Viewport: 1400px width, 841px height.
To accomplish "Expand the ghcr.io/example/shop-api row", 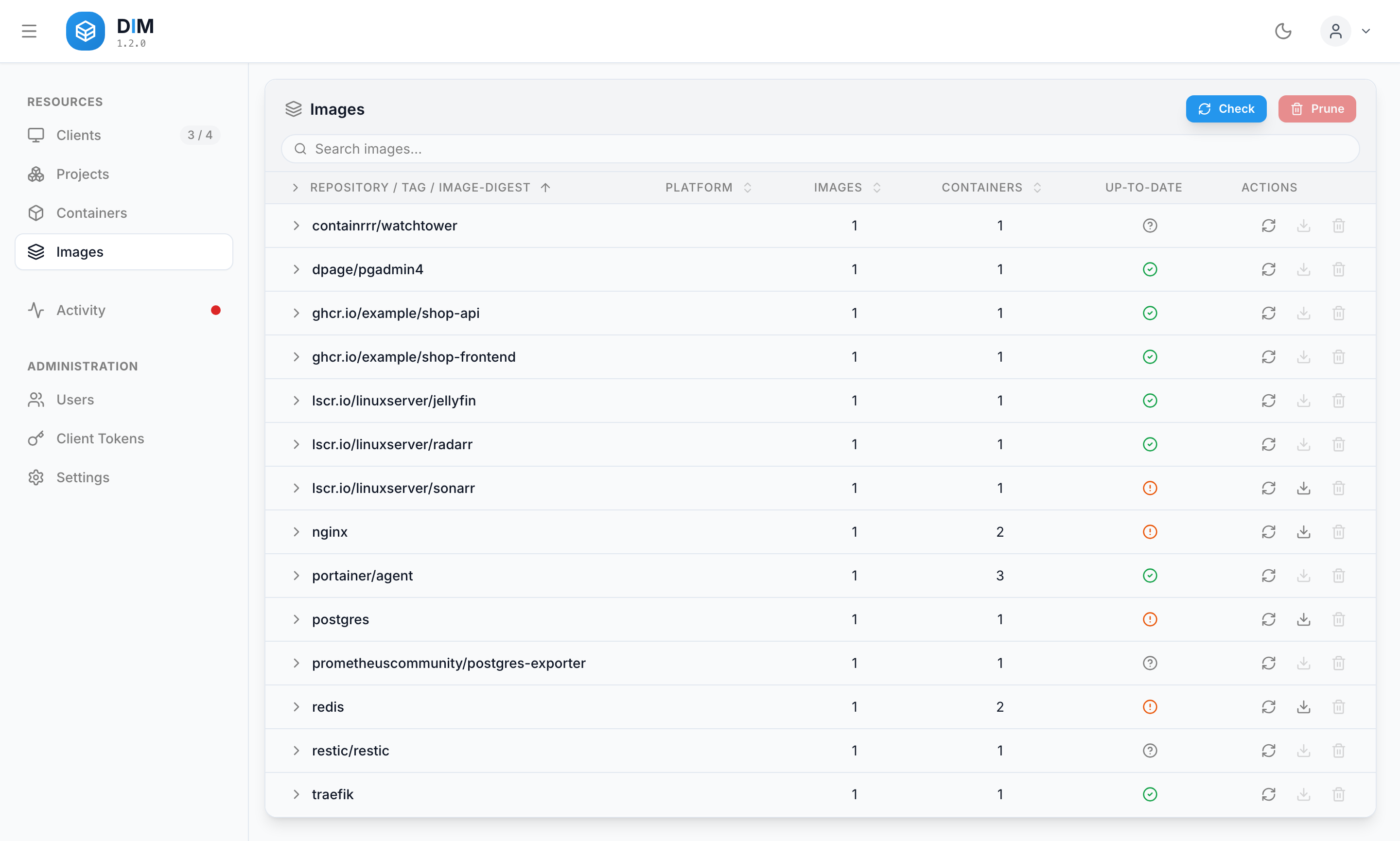I will coord(296,313).
